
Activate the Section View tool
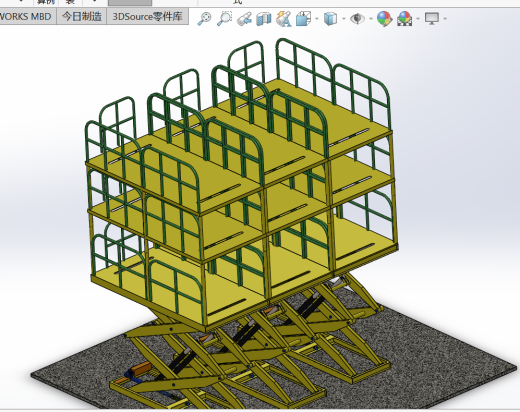pyautogui.click(x=264, y=19)
